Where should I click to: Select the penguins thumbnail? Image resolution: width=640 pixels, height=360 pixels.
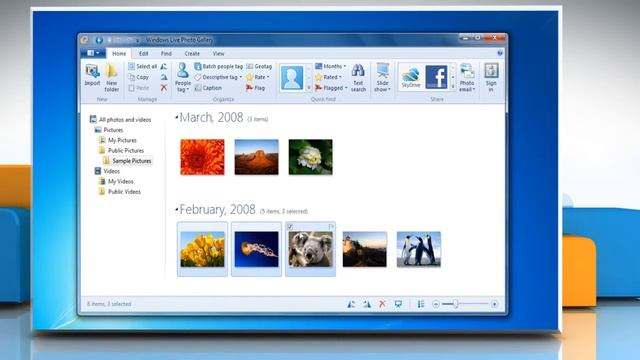click(419, 249)
